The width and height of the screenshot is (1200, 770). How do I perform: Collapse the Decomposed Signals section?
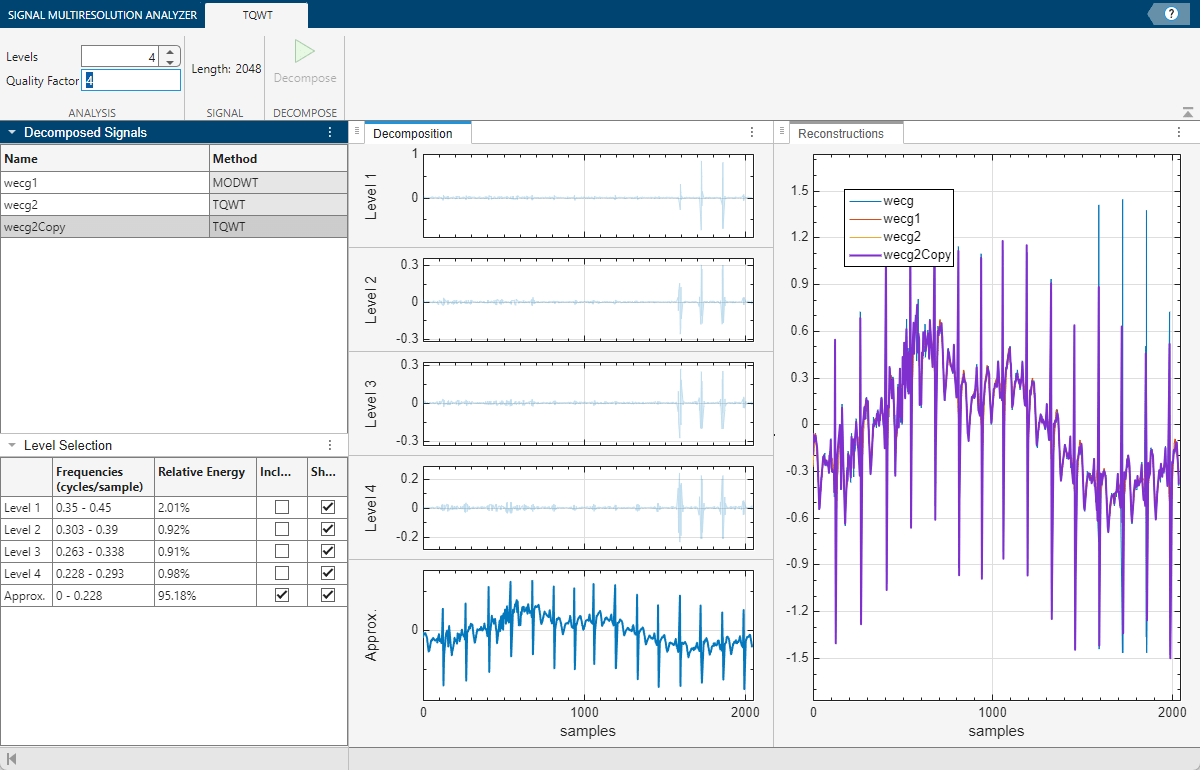[11, 132]
